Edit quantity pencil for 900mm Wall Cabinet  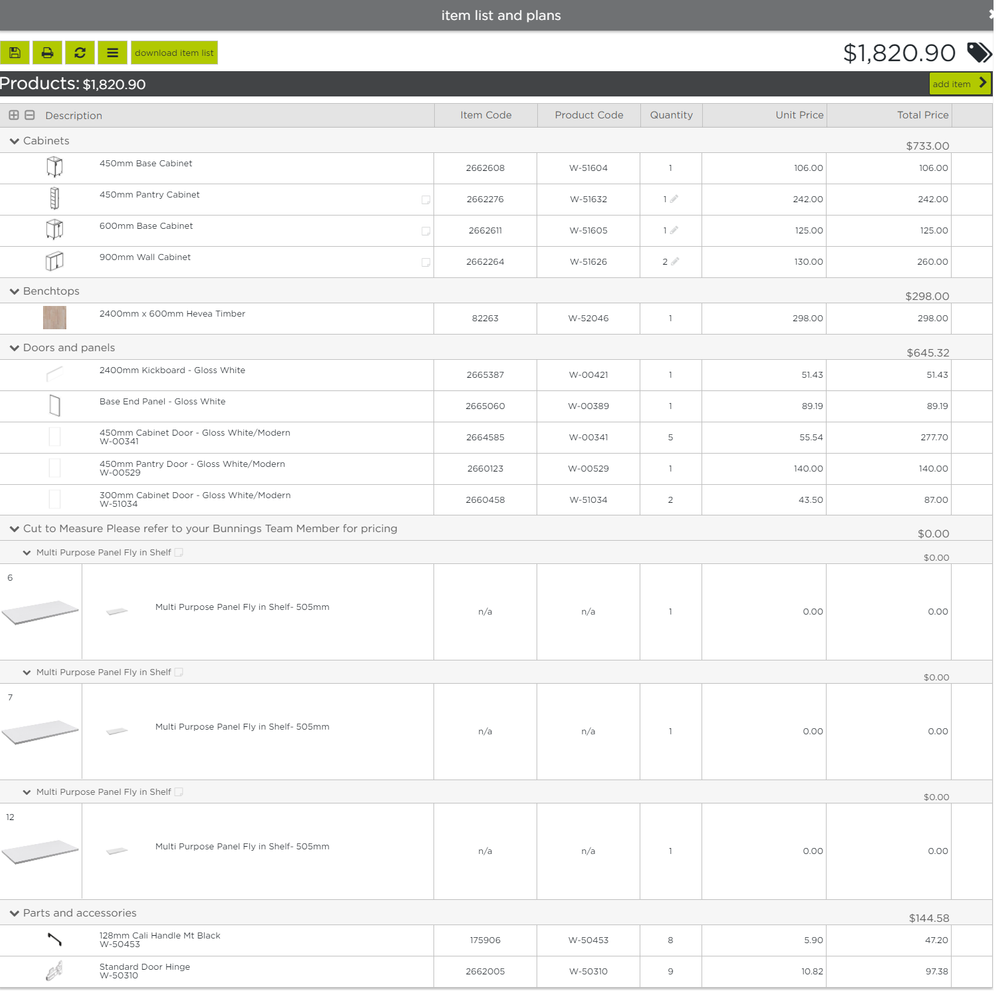click(675, 262)
